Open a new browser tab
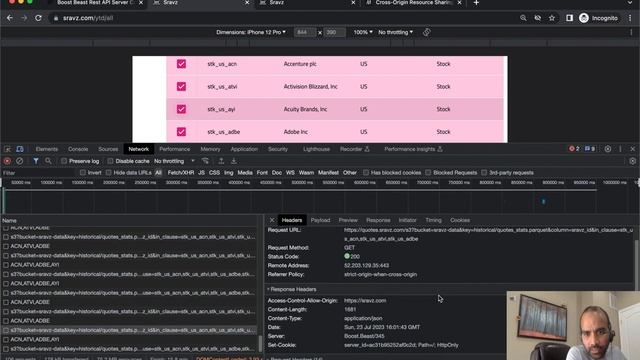Image resolution: width=640 pixels, height=360 pixels. (x=476, y=3)
